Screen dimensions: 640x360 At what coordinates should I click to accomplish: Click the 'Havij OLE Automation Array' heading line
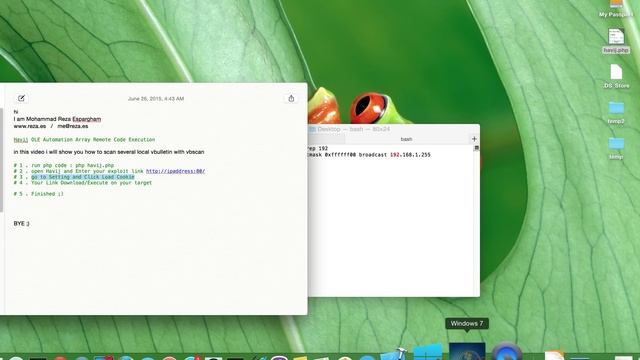84,140
